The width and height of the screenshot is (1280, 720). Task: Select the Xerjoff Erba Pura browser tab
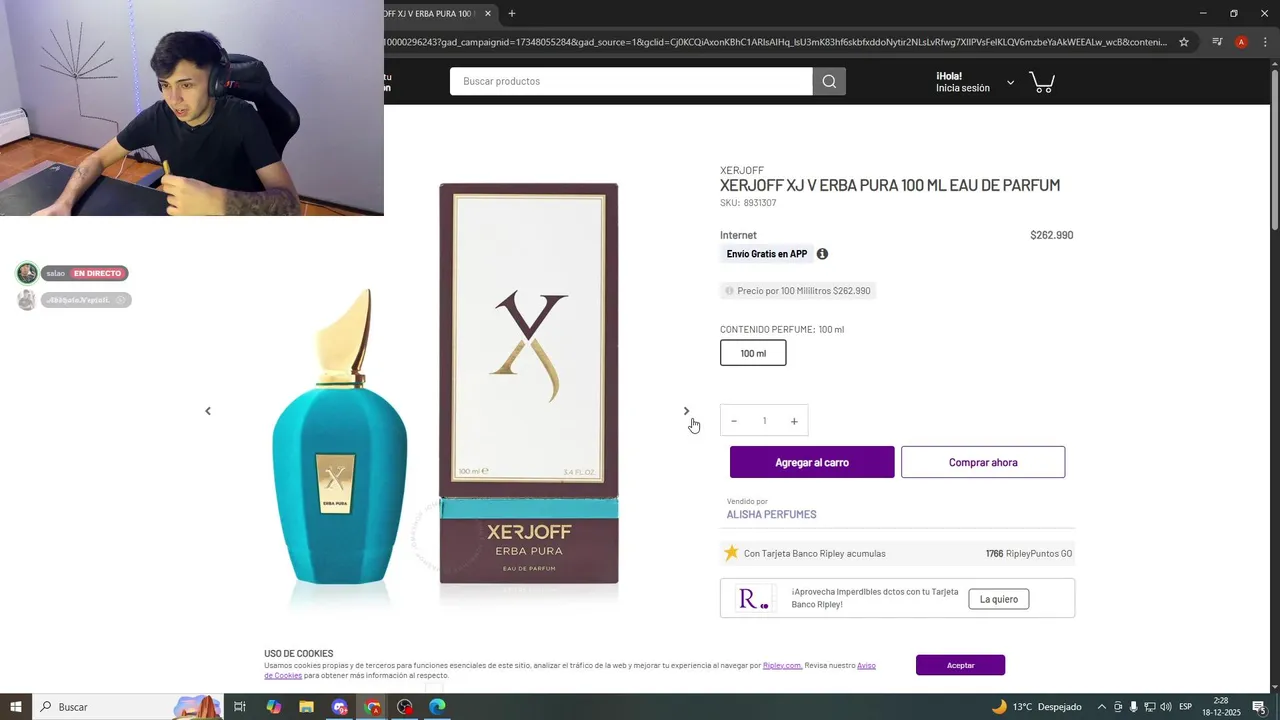coord(437,13)
